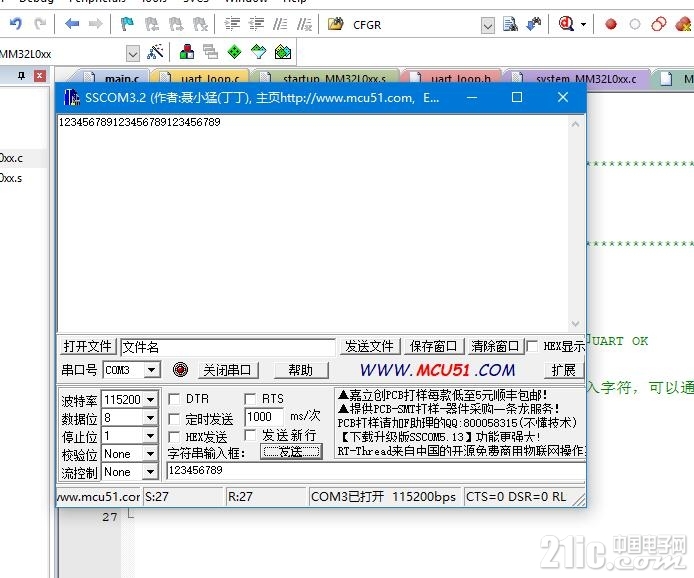The image size is (694, 578).
Task: Switch to the uart_loop.h tab
Action: (454, 78)
